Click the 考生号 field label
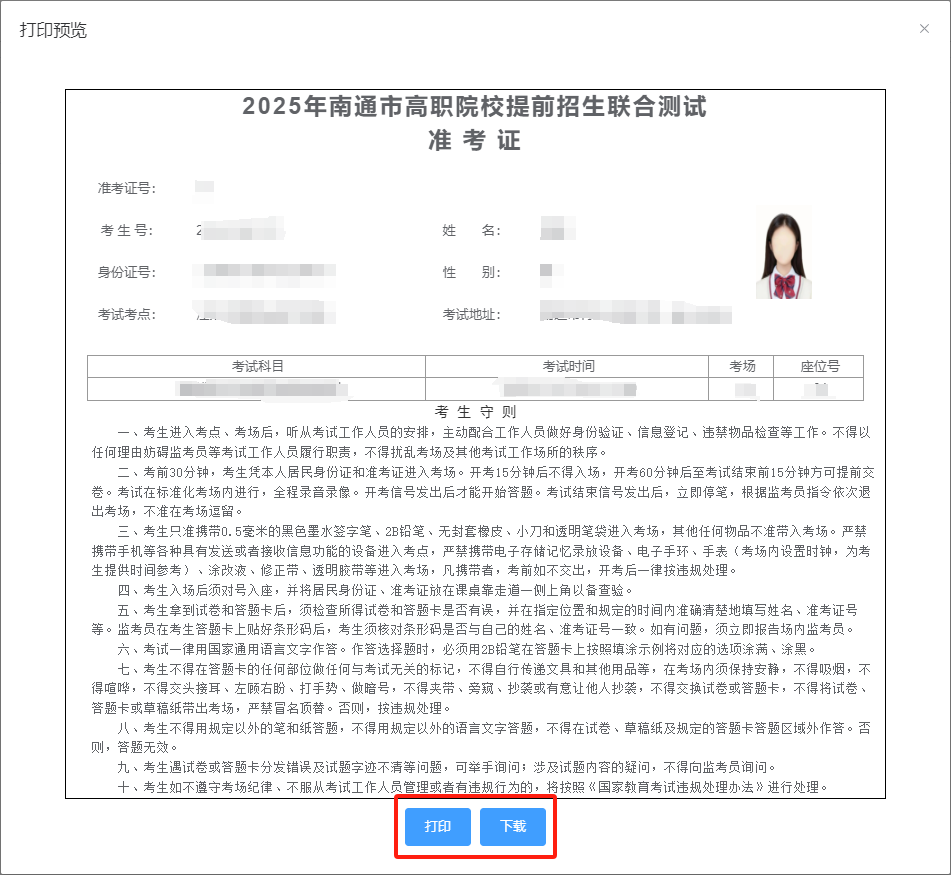Image resolution: width=951 pixels, height=875 pixels. (x=126, y=231)
